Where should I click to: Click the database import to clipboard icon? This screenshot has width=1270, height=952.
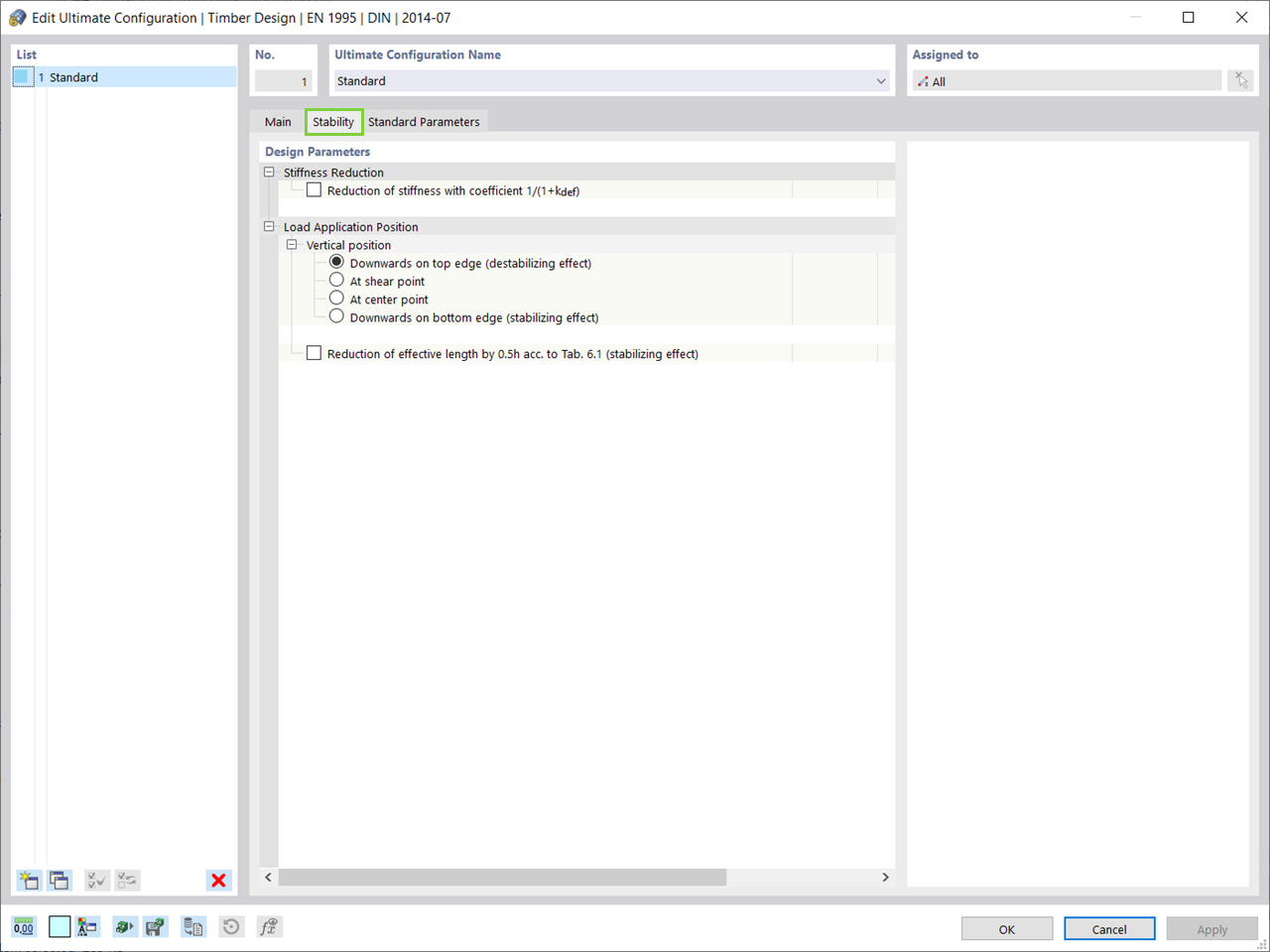[193, 927]
